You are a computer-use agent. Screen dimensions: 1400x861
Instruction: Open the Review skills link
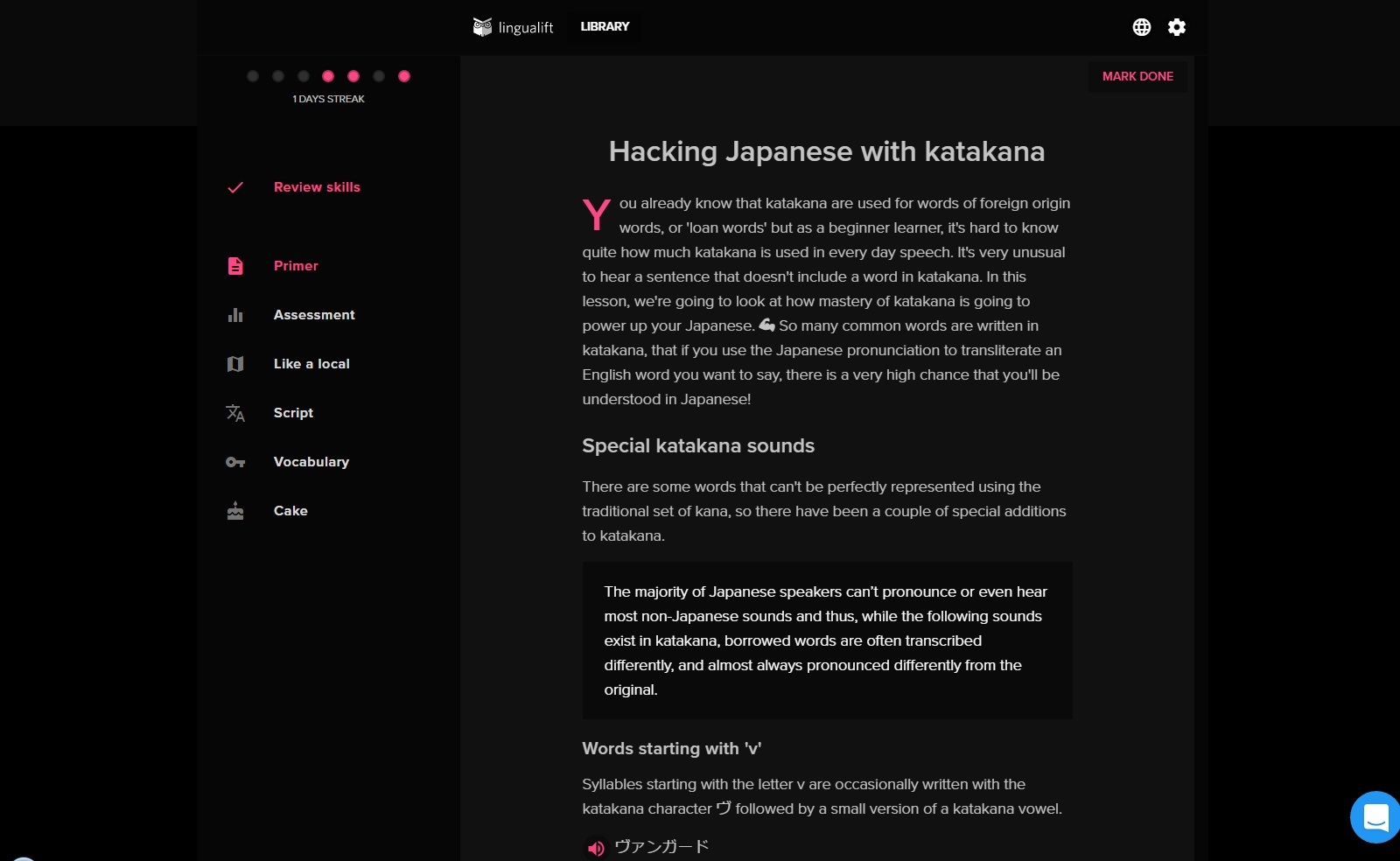[317, 187]
